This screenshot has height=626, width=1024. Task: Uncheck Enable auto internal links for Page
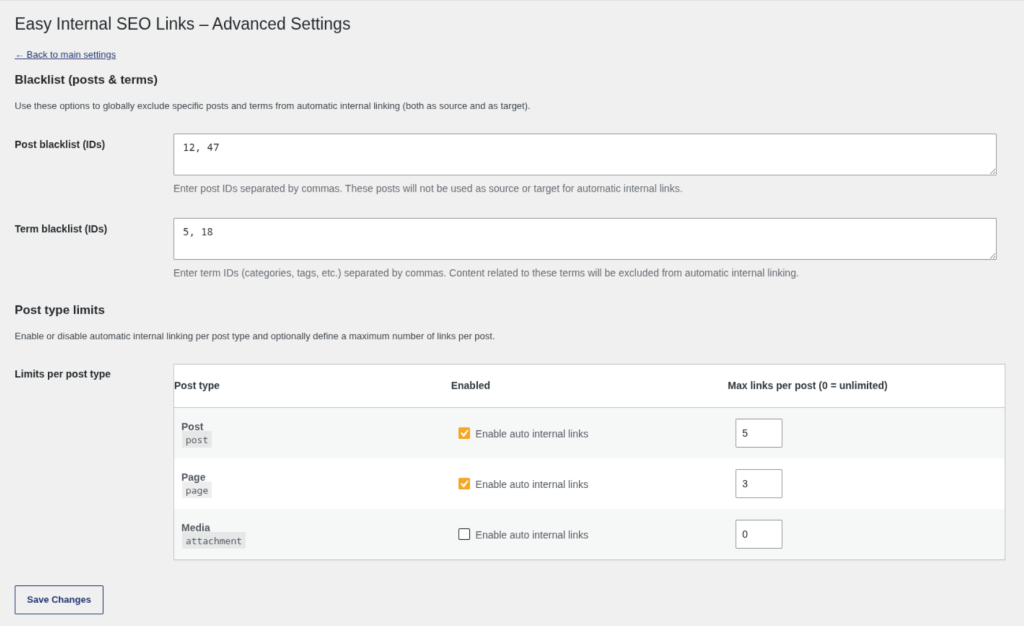464,484
